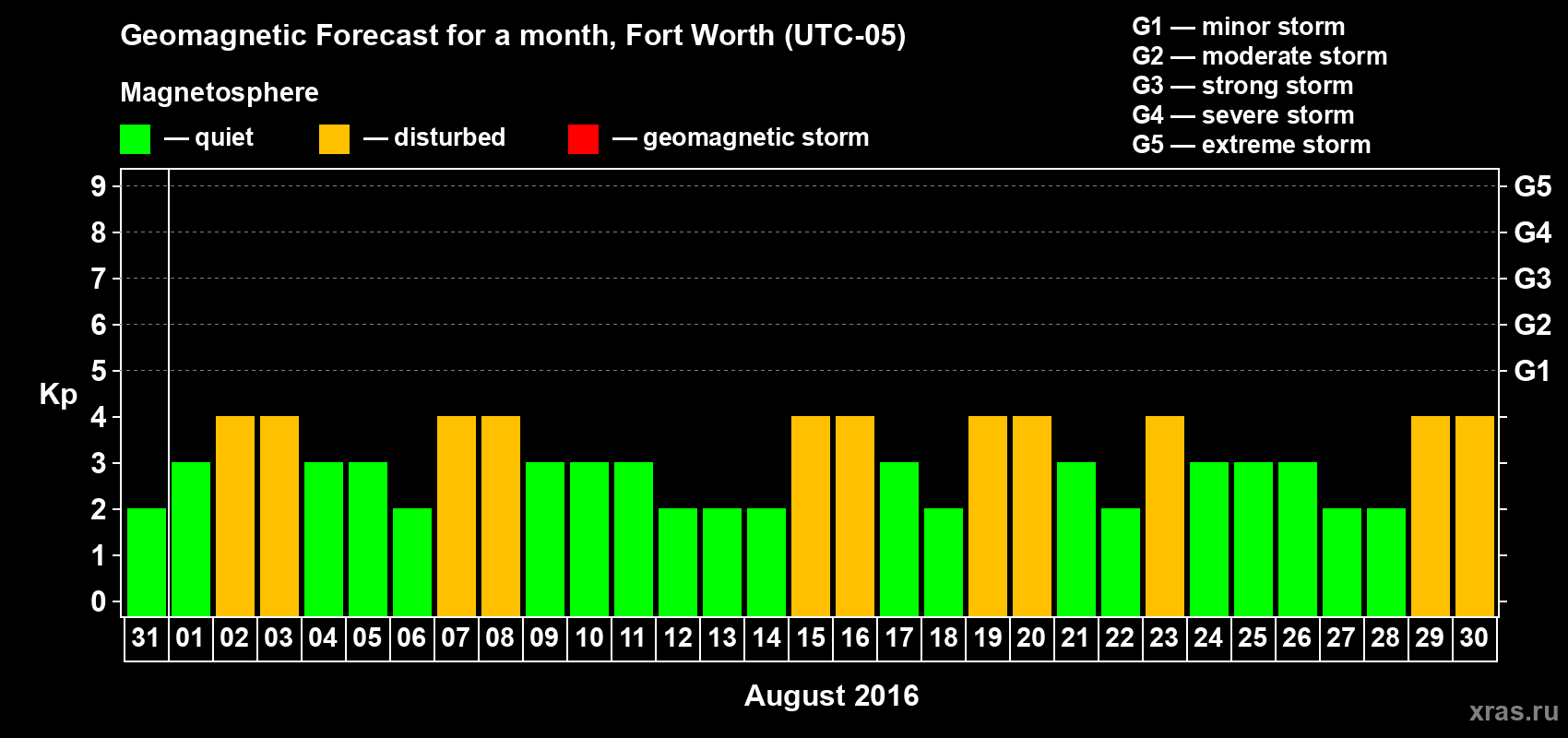Click the orange bar for day 23

[x=1165, y=516]
